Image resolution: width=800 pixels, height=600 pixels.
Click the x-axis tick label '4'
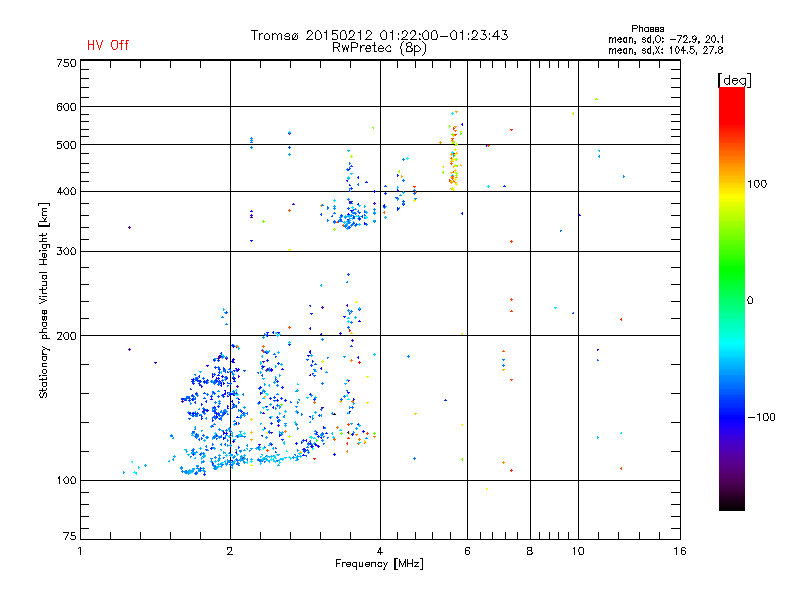[x=380, y=551]
